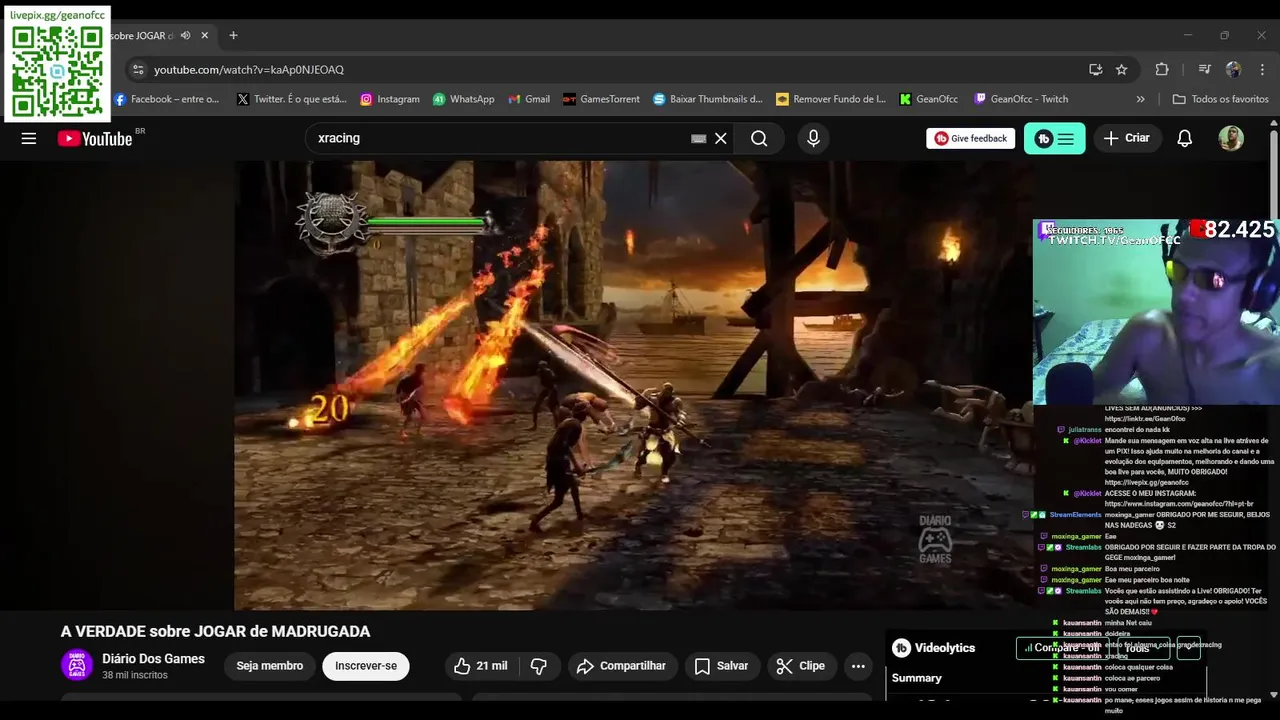This screenshot has height=720, width=1280.
Task: Open the Criar create menu
Action: tap(1127, 138)
